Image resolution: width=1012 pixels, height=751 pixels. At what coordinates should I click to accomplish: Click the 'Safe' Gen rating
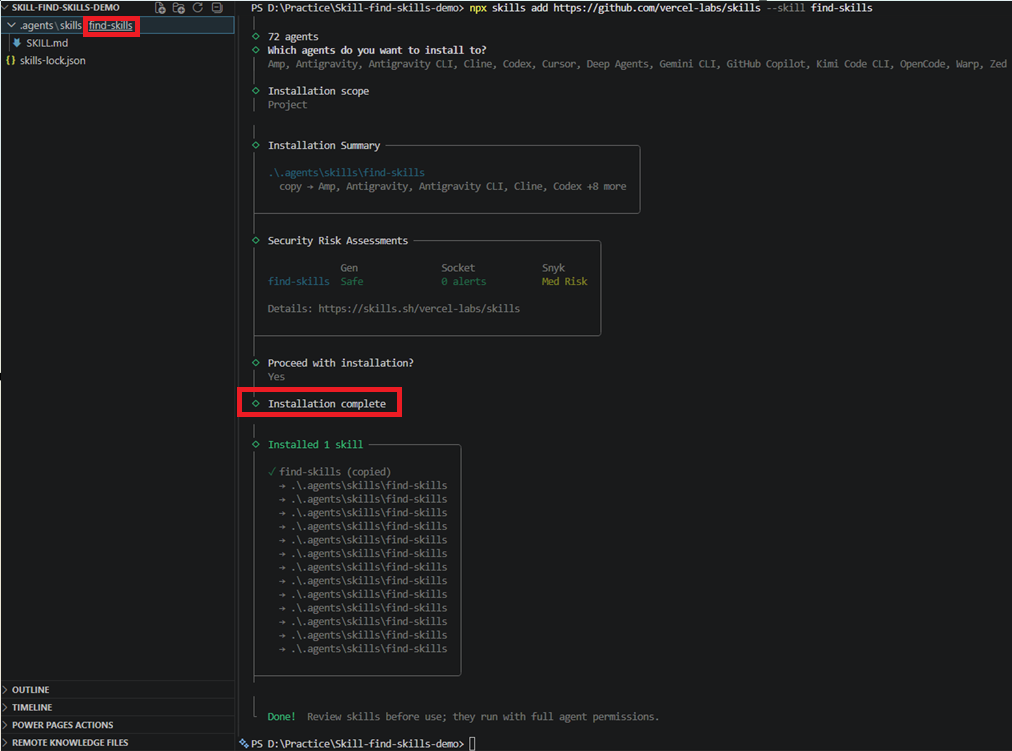click(x=352, y=281)
